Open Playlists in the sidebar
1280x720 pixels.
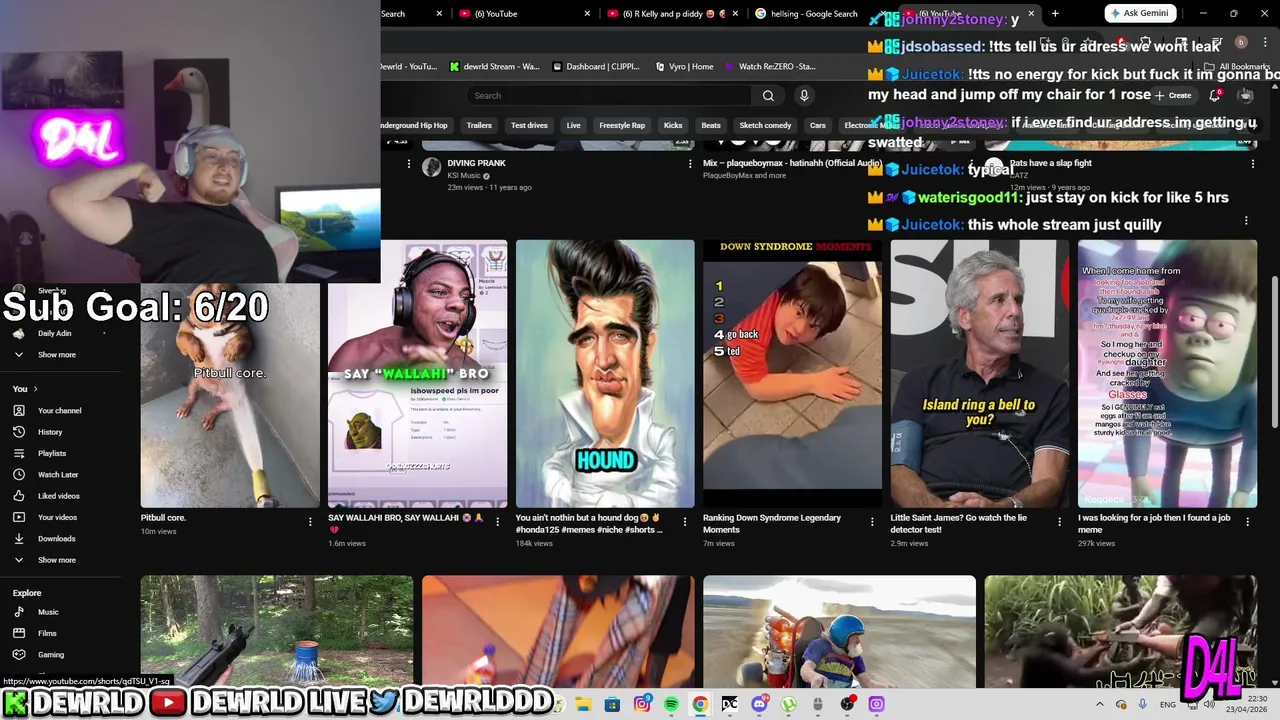(52, 454)
